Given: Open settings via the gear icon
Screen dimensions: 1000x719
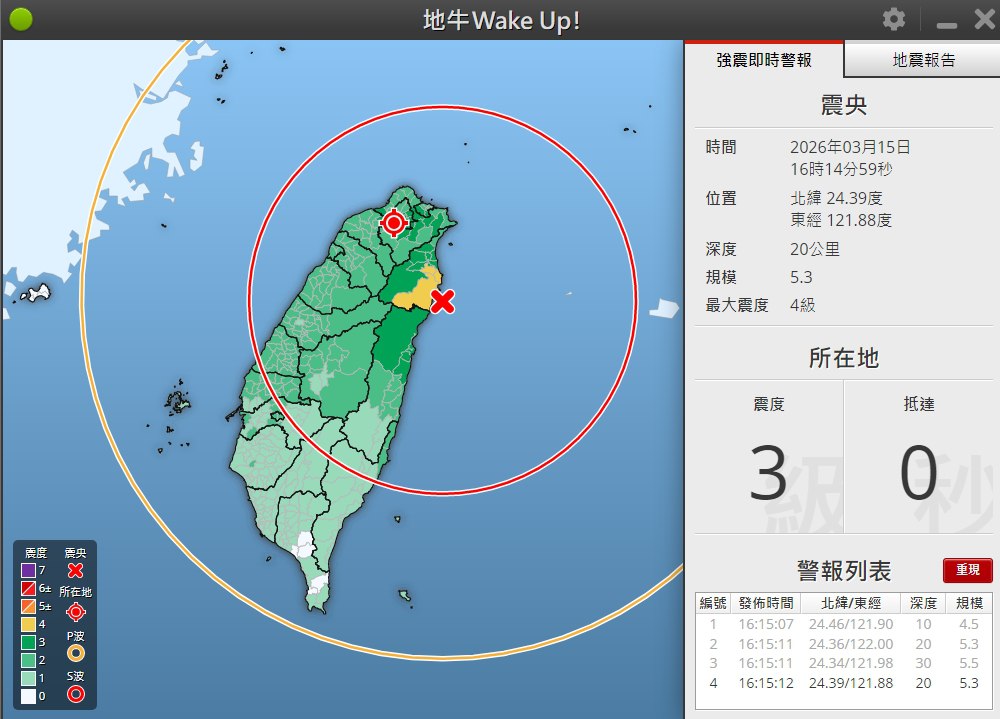Looking at the screenshot, I should [x=893, y=19].
